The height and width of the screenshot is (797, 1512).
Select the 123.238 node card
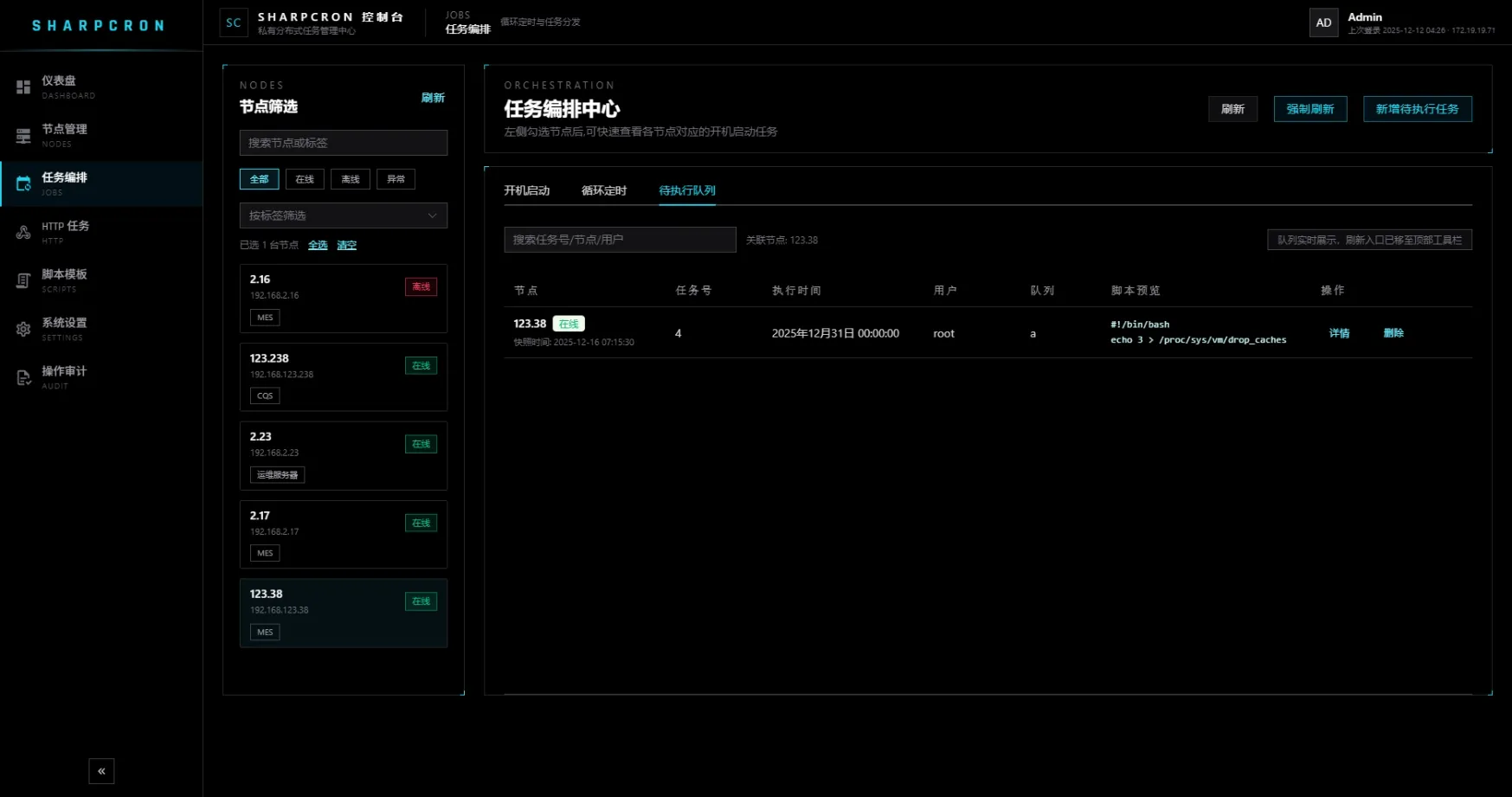coord(343,376)
